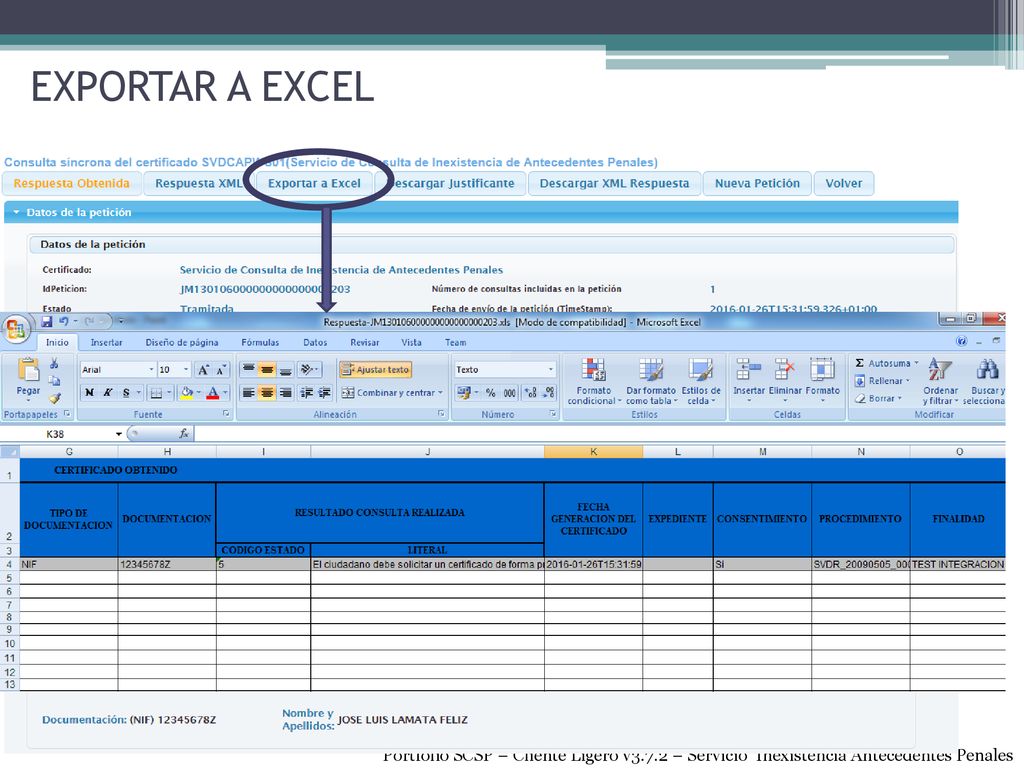Align cell text to the left
Viewport: 1024px width, 768px height.
(x=248, y=392)
